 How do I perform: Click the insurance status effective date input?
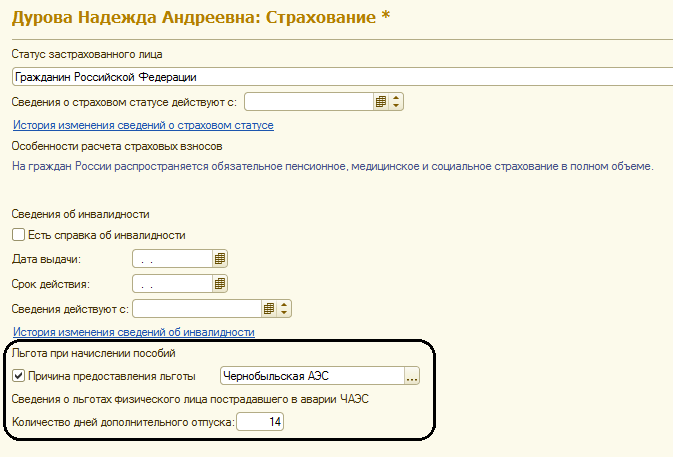[309, 102]
